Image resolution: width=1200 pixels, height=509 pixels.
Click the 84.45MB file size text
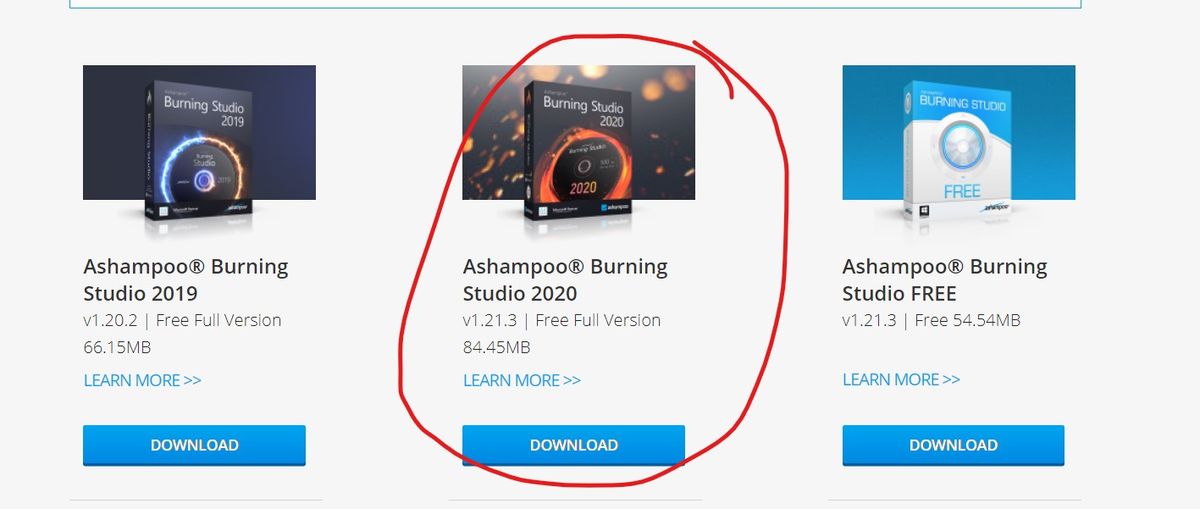(x=496, y=347)
